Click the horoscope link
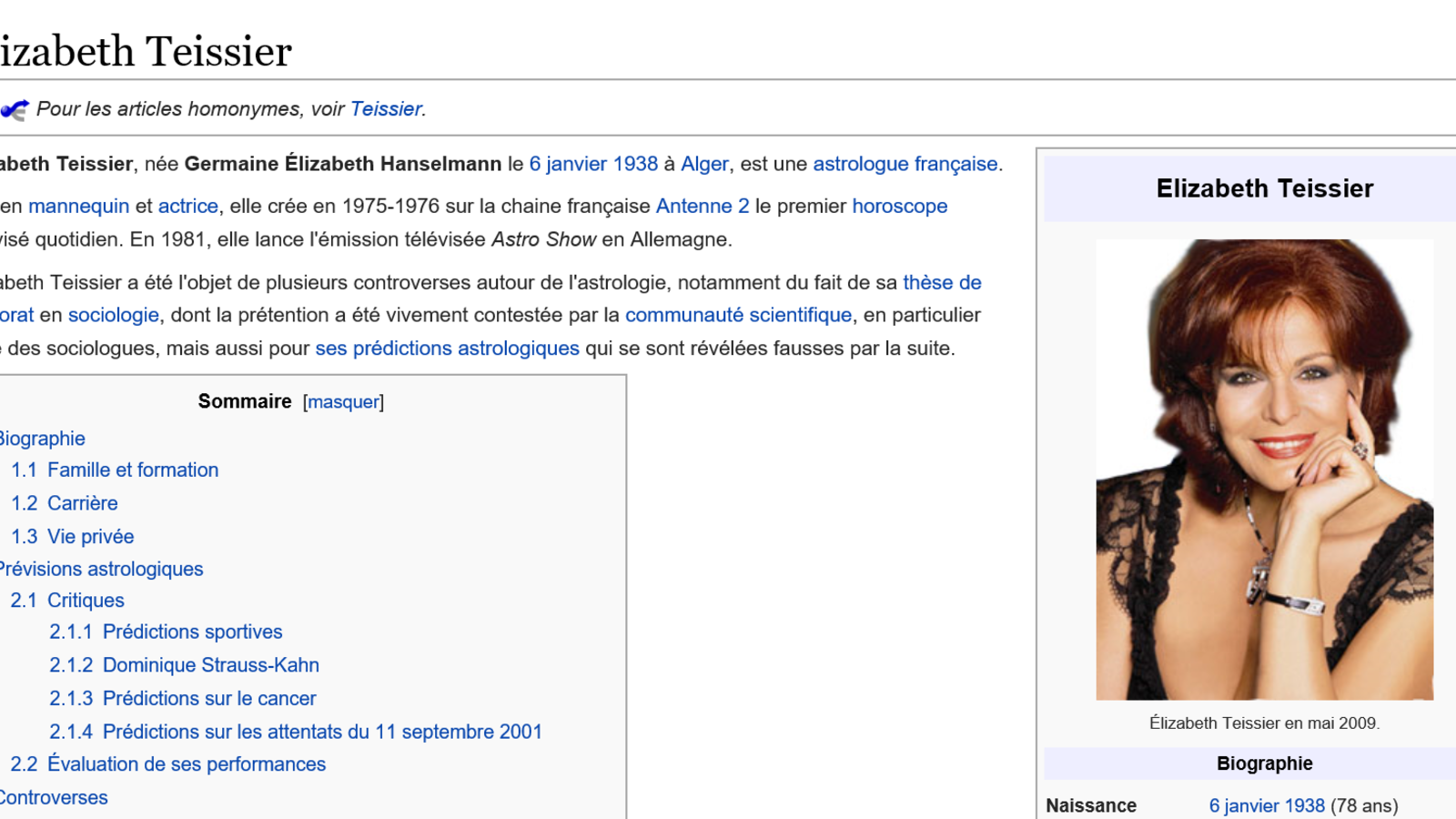This screenshot has height=819, width=1456. (899, 206)
